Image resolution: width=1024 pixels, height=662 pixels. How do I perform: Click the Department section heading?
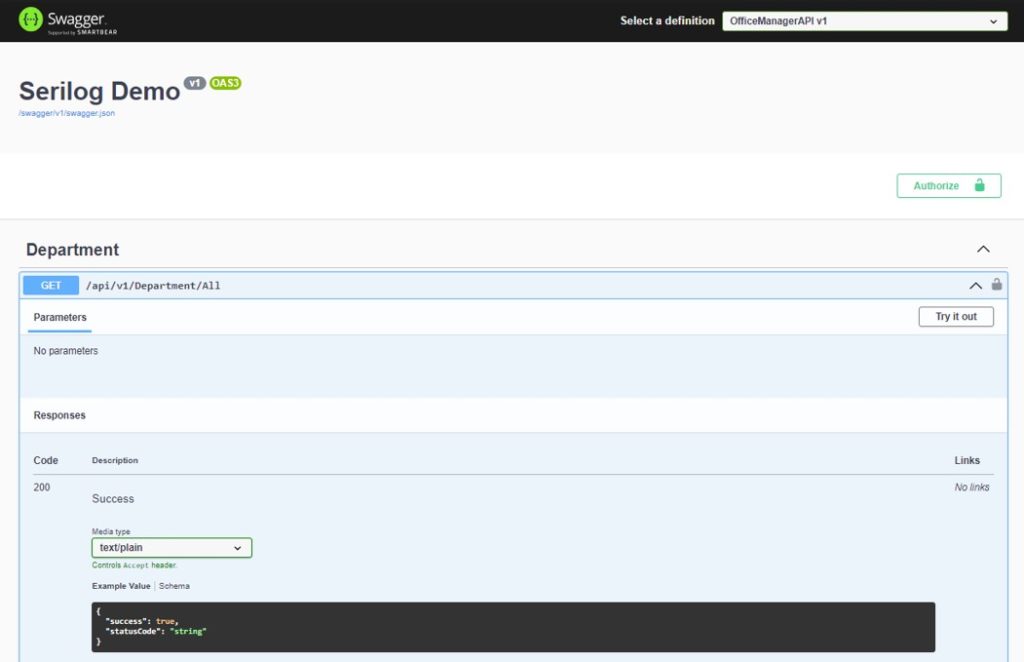[72, 250]
